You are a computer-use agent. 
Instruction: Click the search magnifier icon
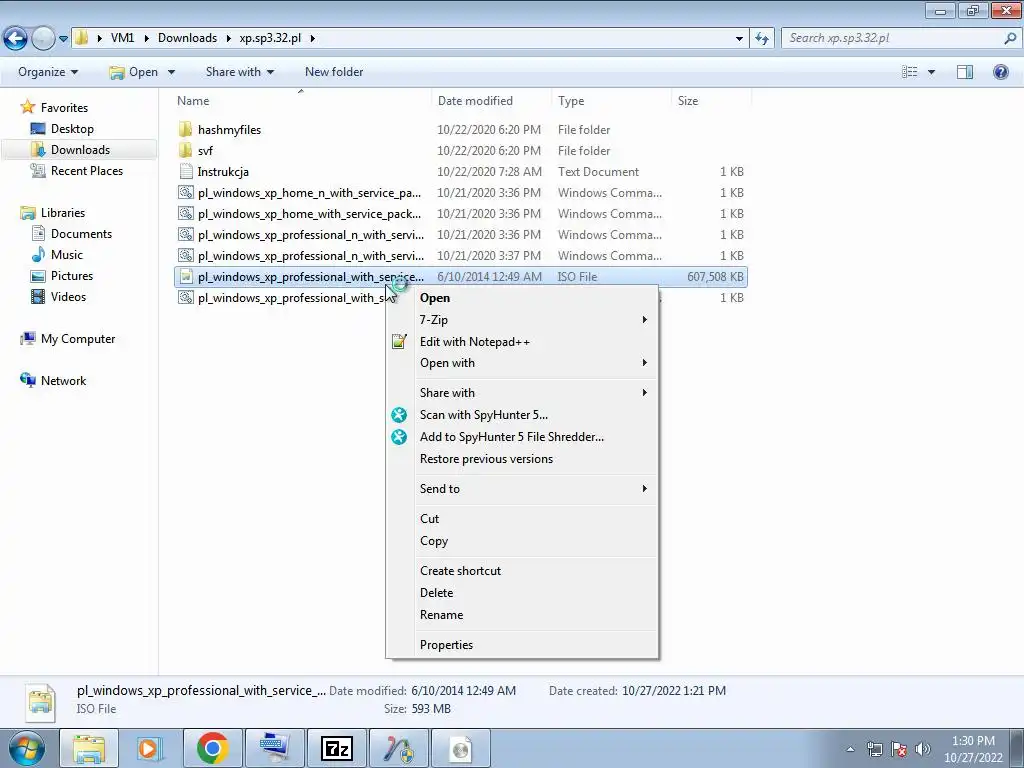[1010, 38]
